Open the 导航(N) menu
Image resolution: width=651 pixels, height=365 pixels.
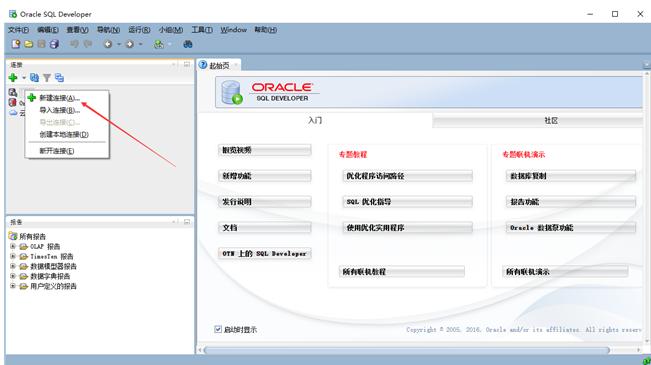click(108, 30)
